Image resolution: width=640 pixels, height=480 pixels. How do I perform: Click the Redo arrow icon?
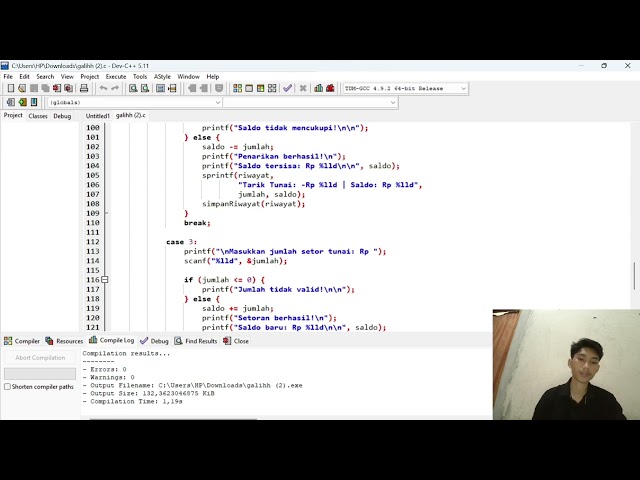[115, 88]
